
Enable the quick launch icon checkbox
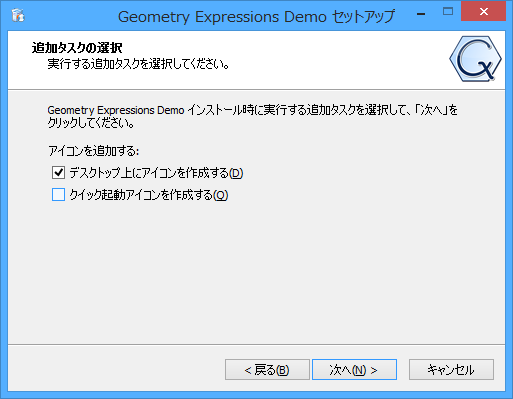(x=58, y=195)
